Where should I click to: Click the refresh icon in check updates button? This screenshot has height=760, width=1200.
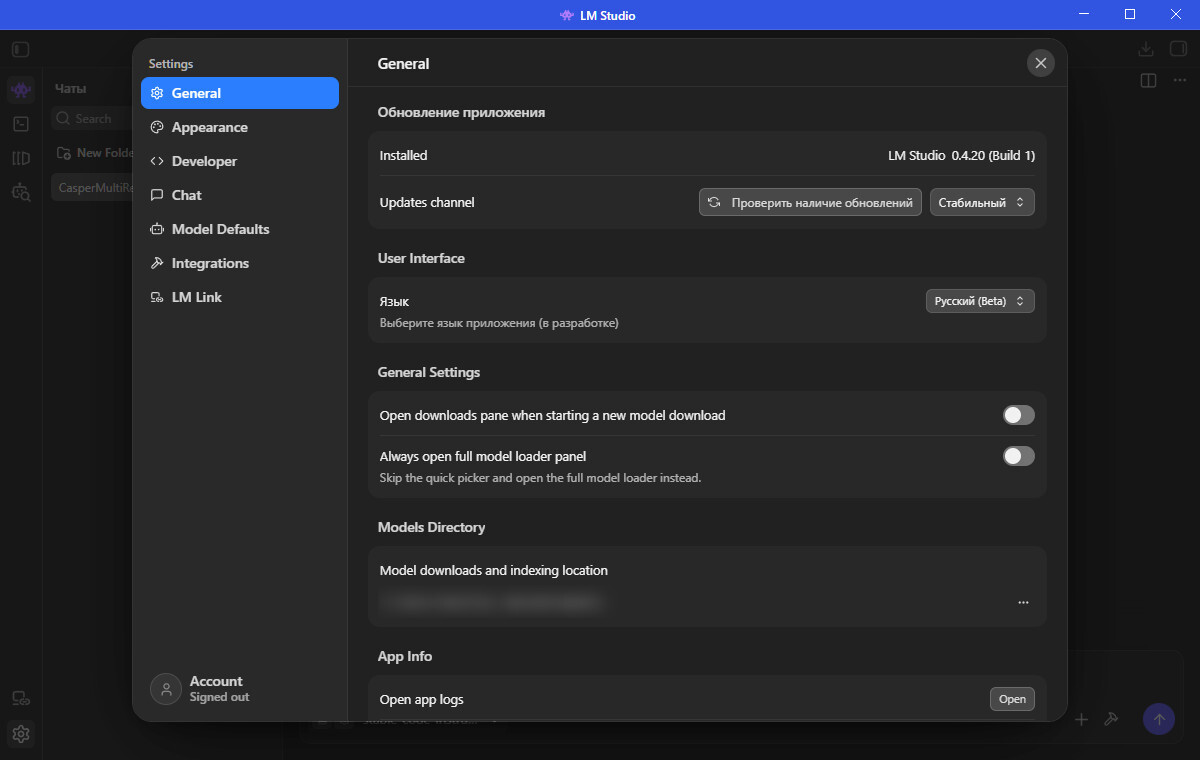pos(714,202)
